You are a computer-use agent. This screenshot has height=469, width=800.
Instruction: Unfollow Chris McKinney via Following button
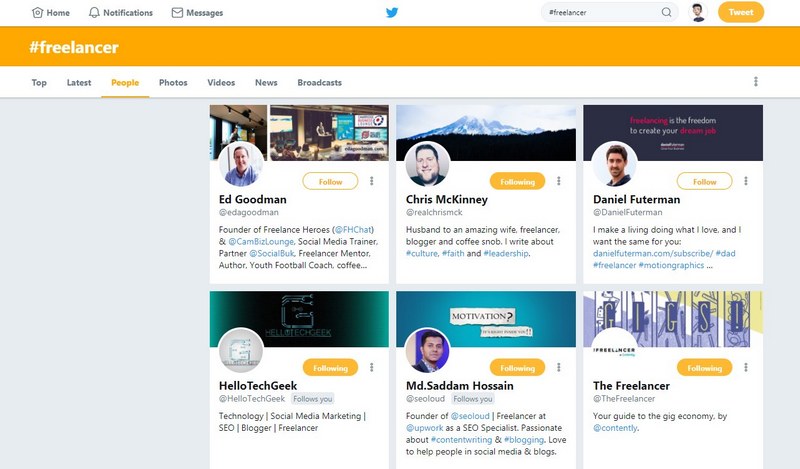[517, 182]
